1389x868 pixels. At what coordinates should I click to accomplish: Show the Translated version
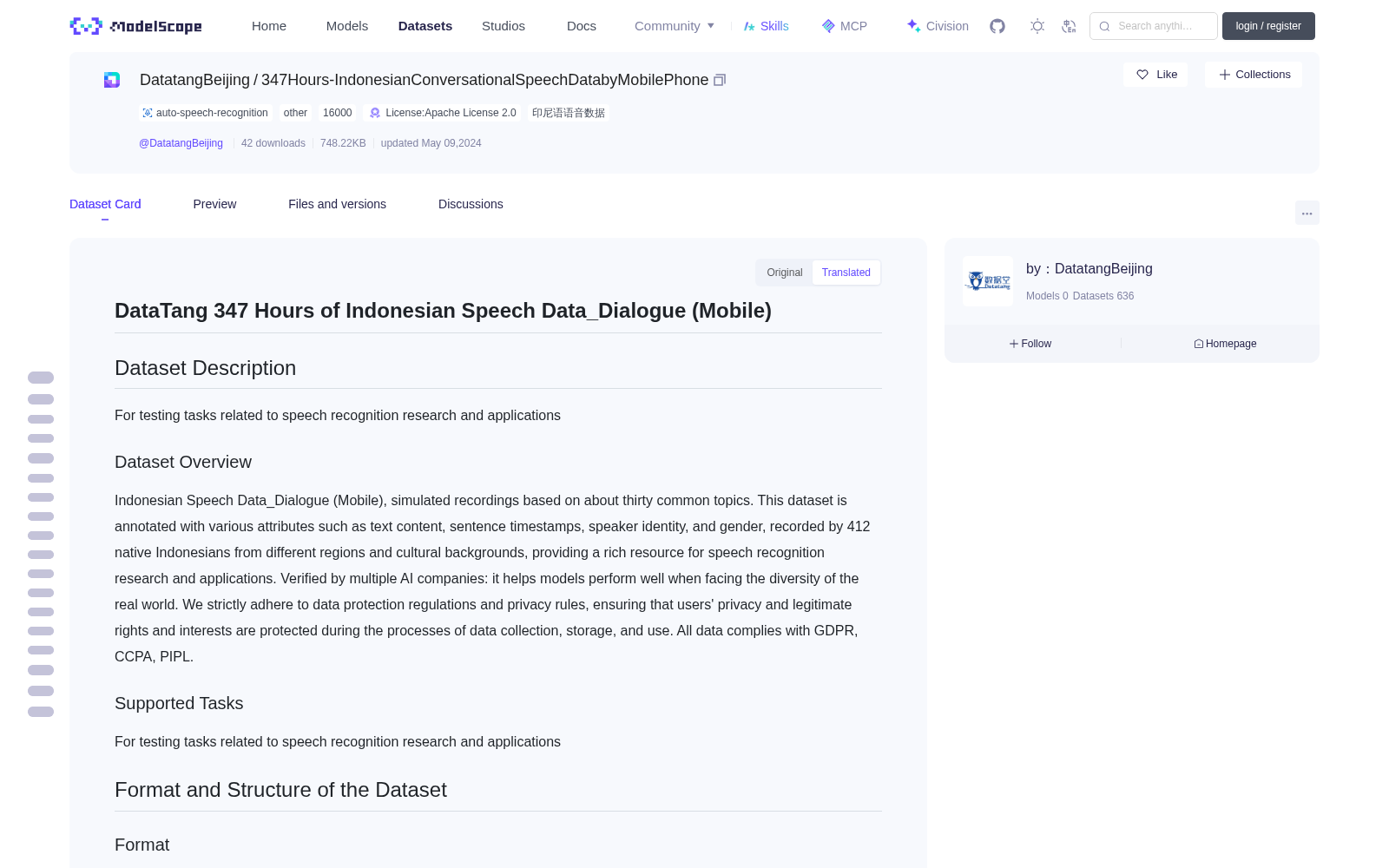coord(846,273)
